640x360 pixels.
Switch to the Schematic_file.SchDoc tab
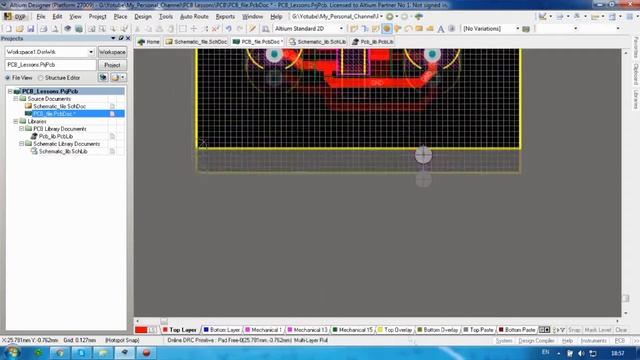tap(196, 42)
